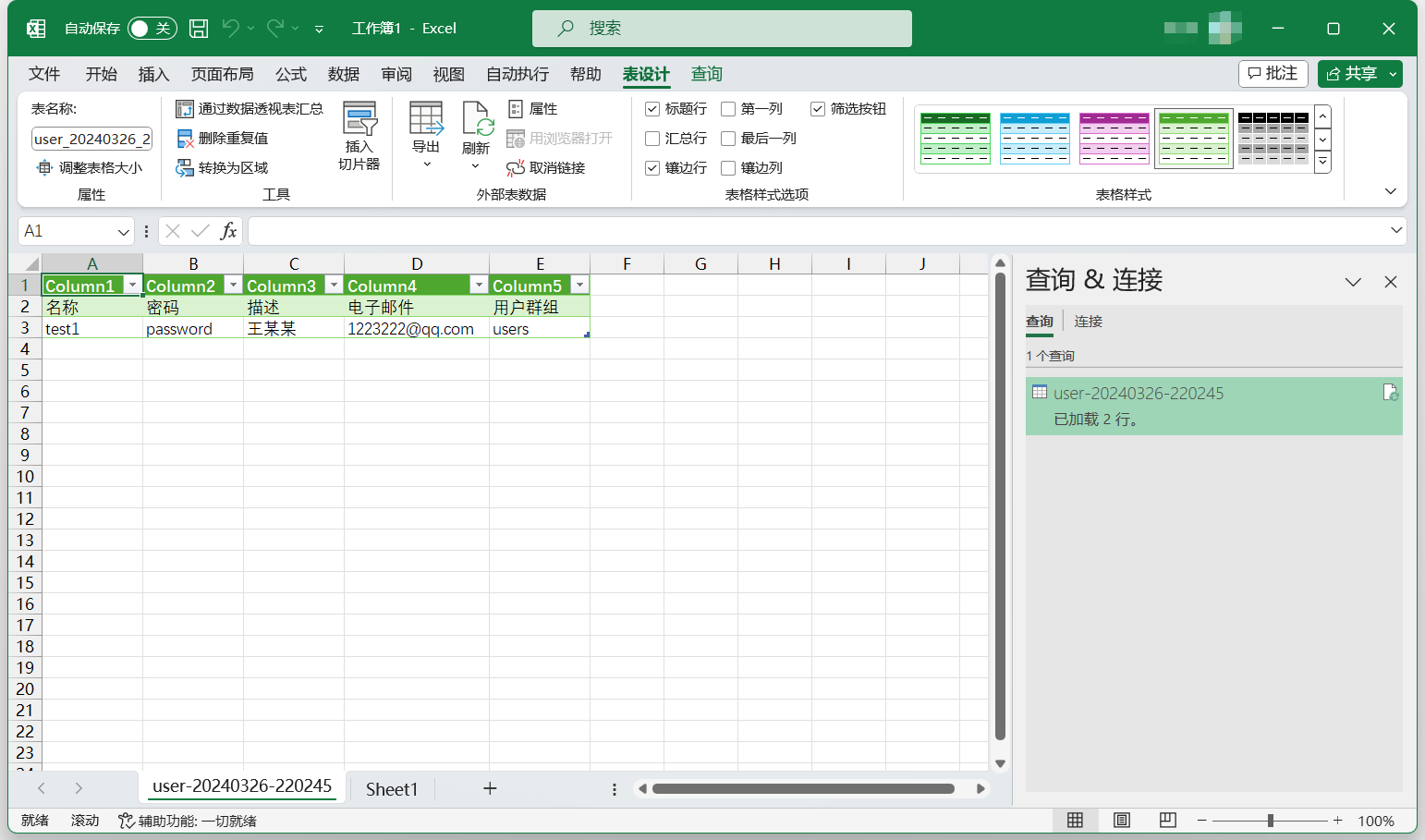
Task: Click the user-20240326-220245 query refresh page icon
Action: 1390,393
